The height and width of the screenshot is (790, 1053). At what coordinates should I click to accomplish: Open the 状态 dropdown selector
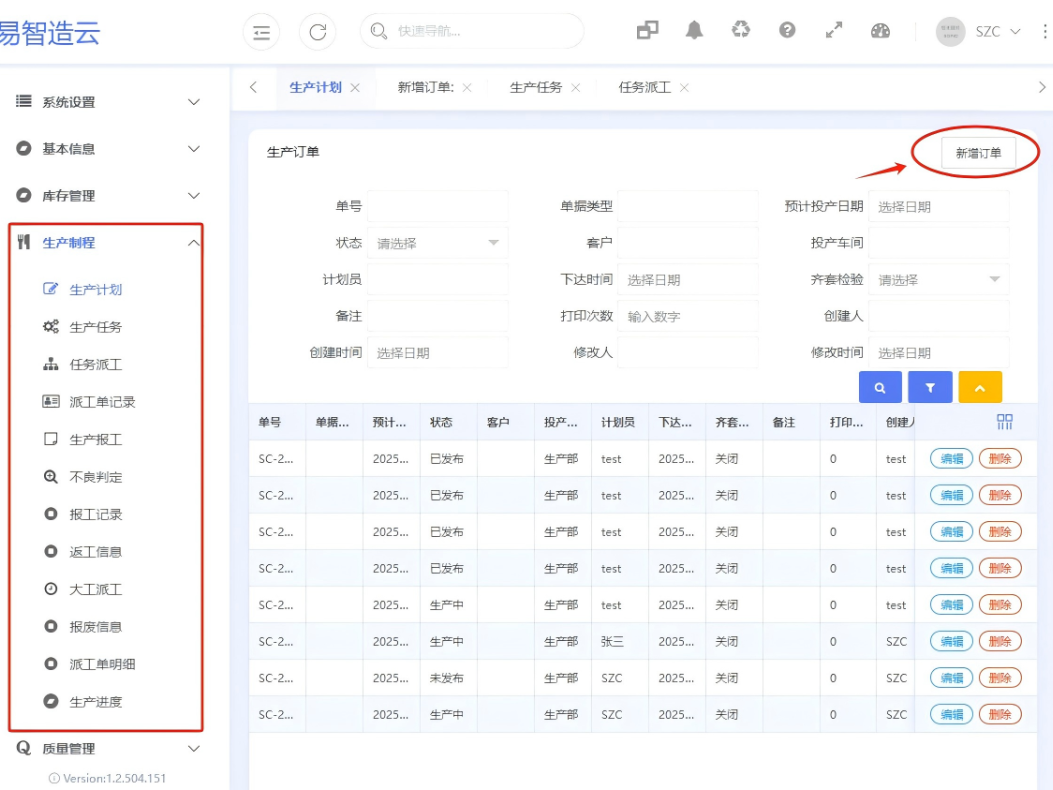click(438, 243)
